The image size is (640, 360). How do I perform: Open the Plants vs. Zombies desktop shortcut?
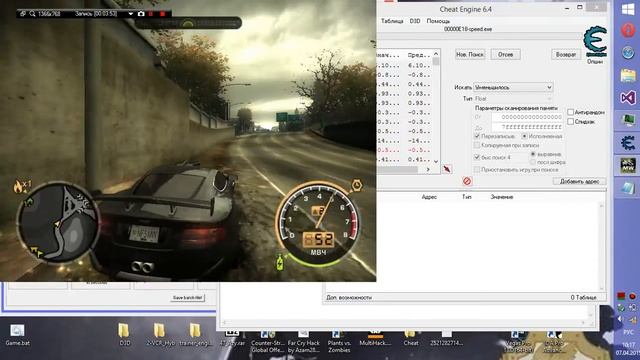point(339,342)
